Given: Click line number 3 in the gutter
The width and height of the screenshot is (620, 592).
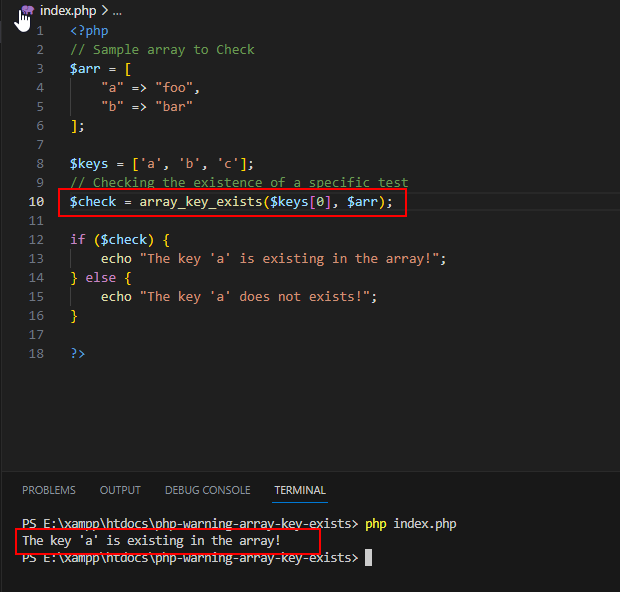Looking at the screenshot, I should click(40, 69).
